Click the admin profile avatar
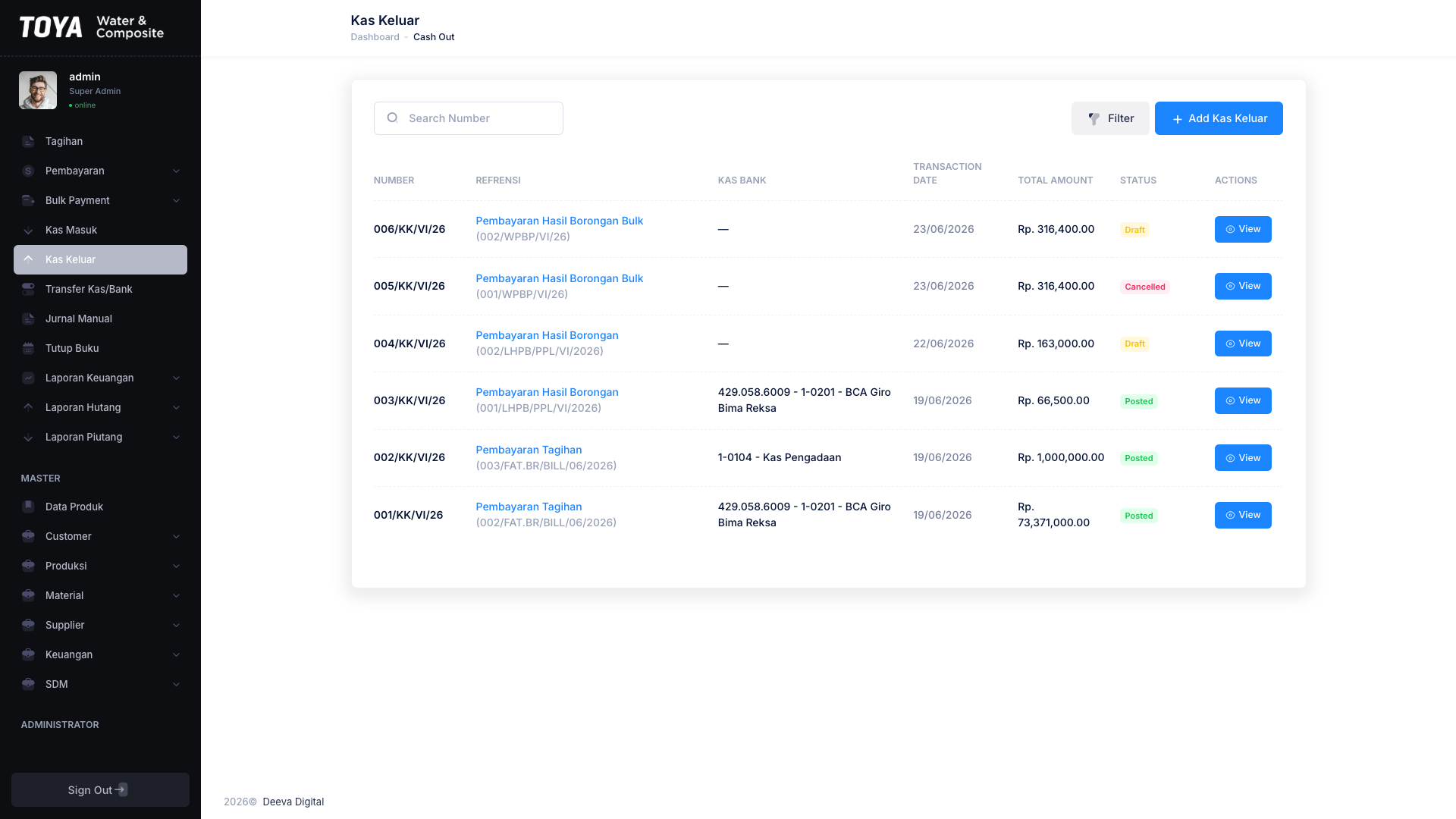The image size is (1456, 819). click(38, 90)
